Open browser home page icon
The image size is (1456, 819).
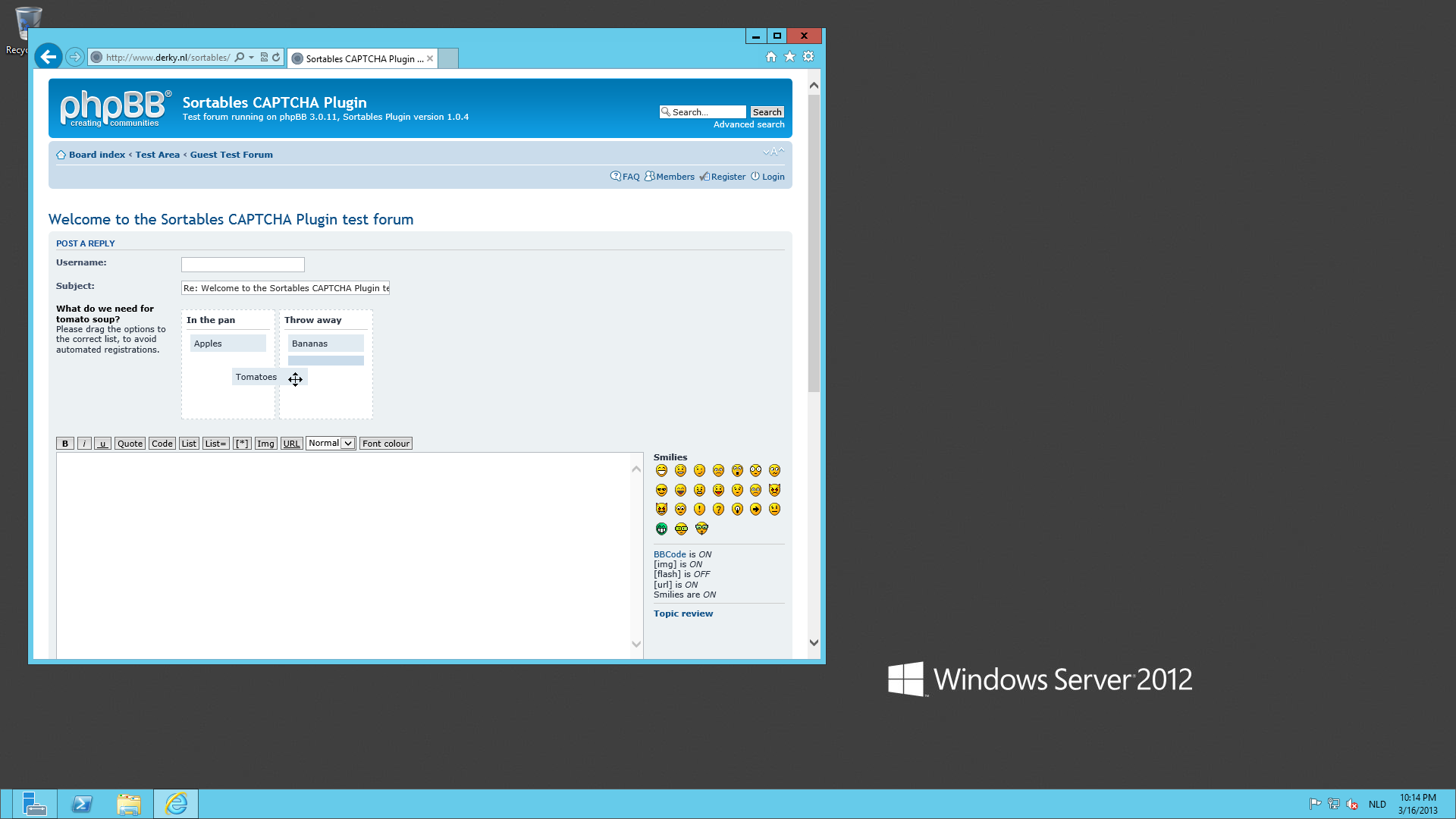tap(771, 57)
